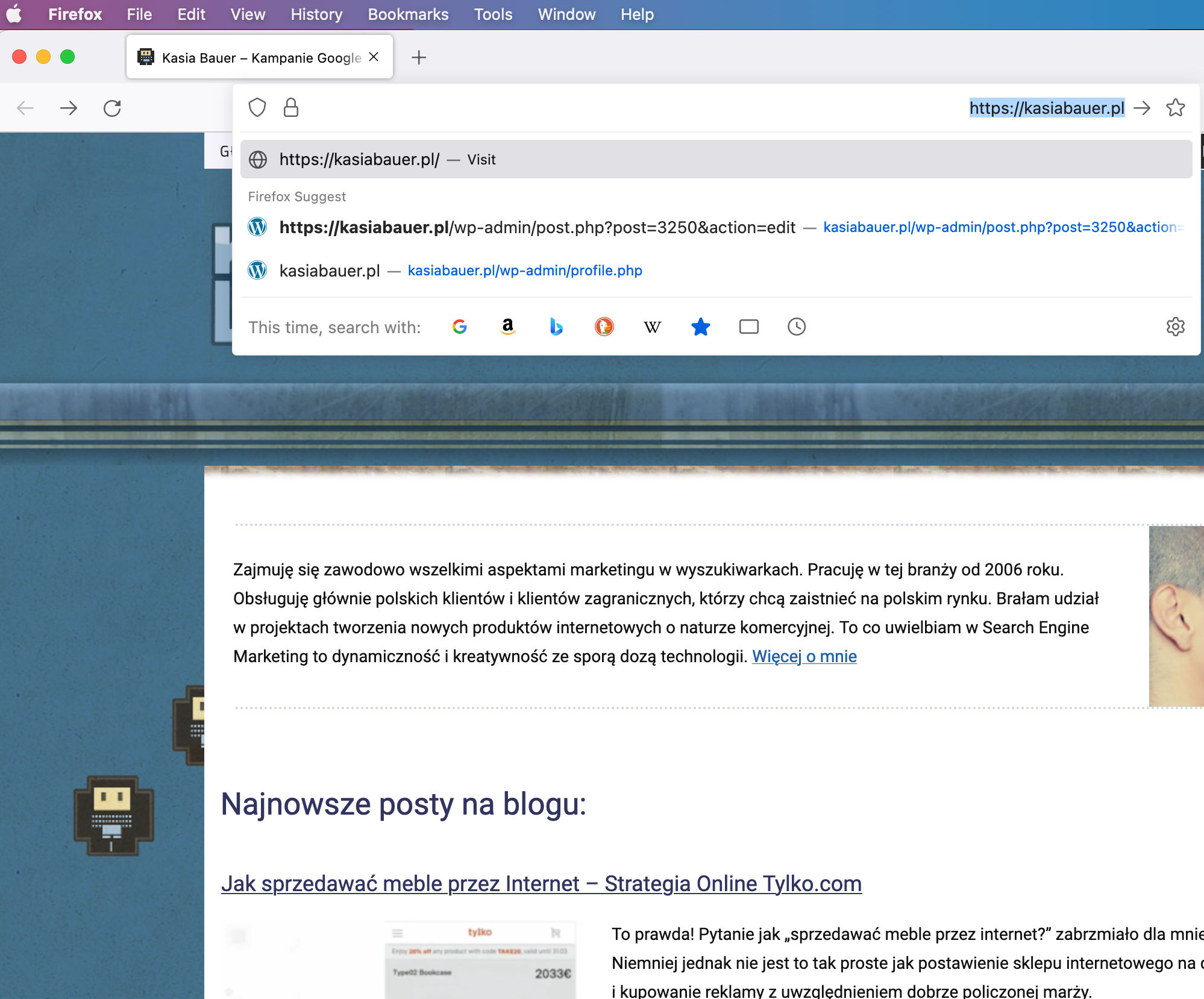Select wp-admin/profile.php suggestion
Viewport: 1204px width, 999px height.
[x=524, y=271]
